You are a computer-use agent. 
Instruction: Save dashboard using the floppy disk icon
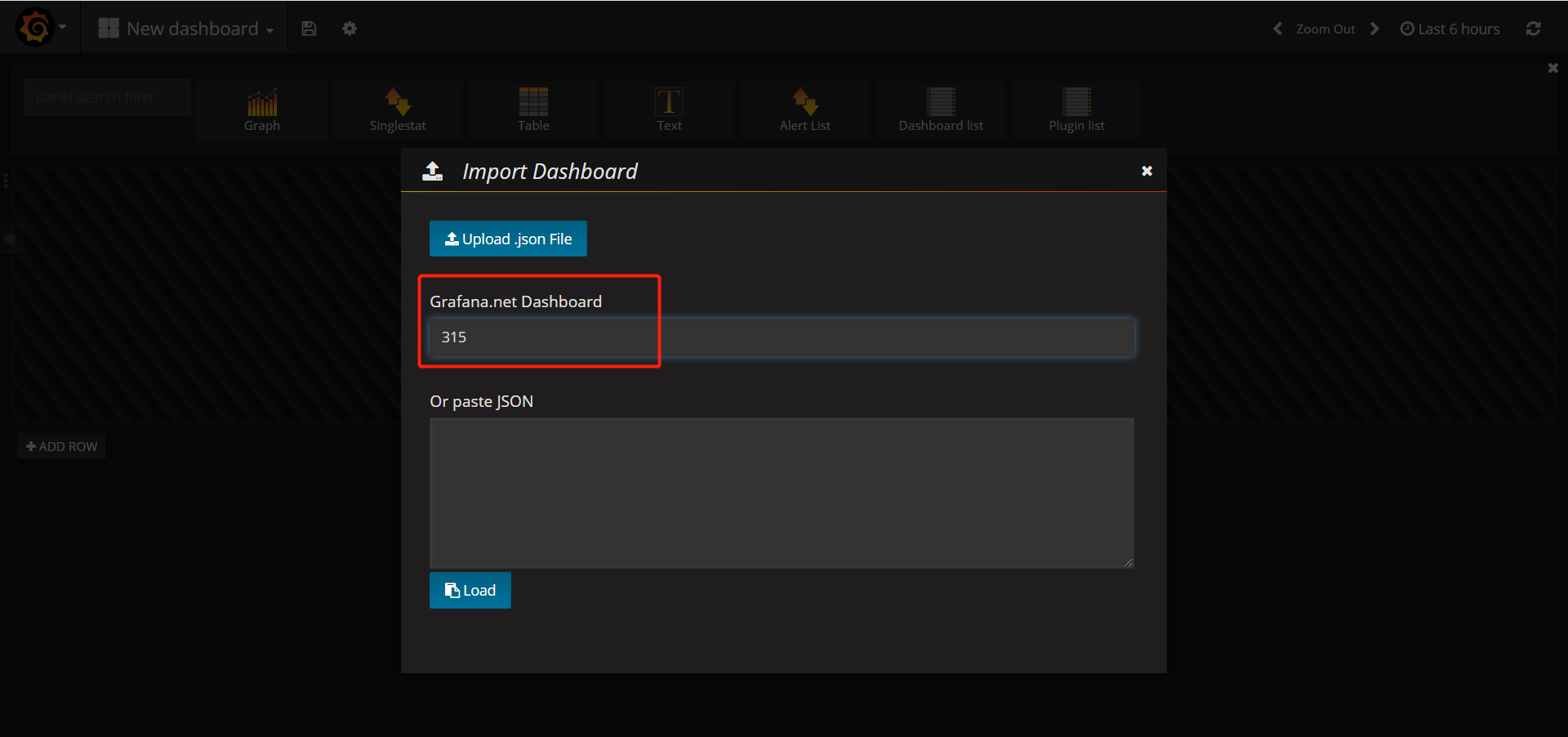click(309, 29)
